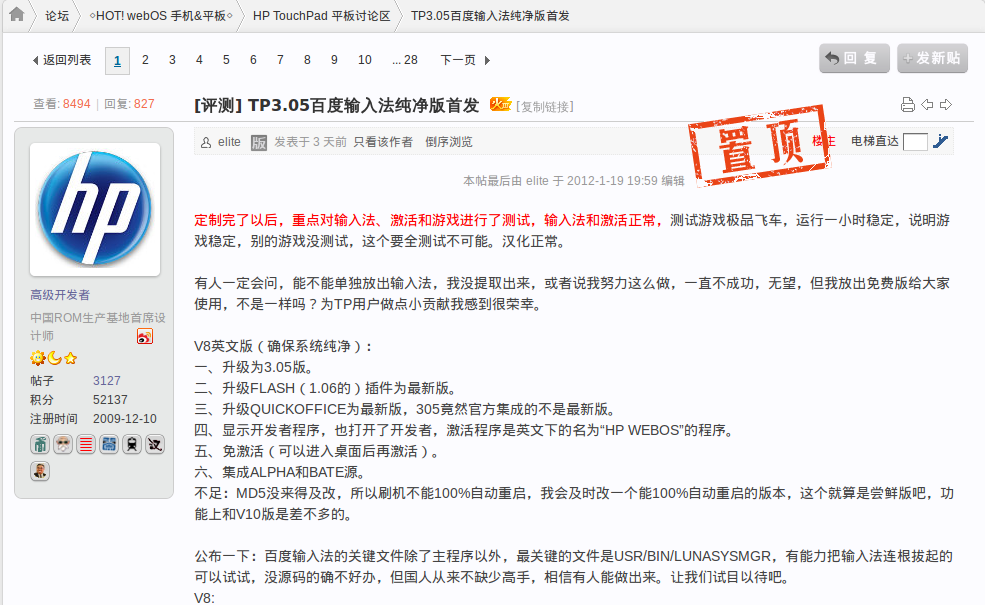Click the reply count 827
985x605 pixels.
point(144,104)
